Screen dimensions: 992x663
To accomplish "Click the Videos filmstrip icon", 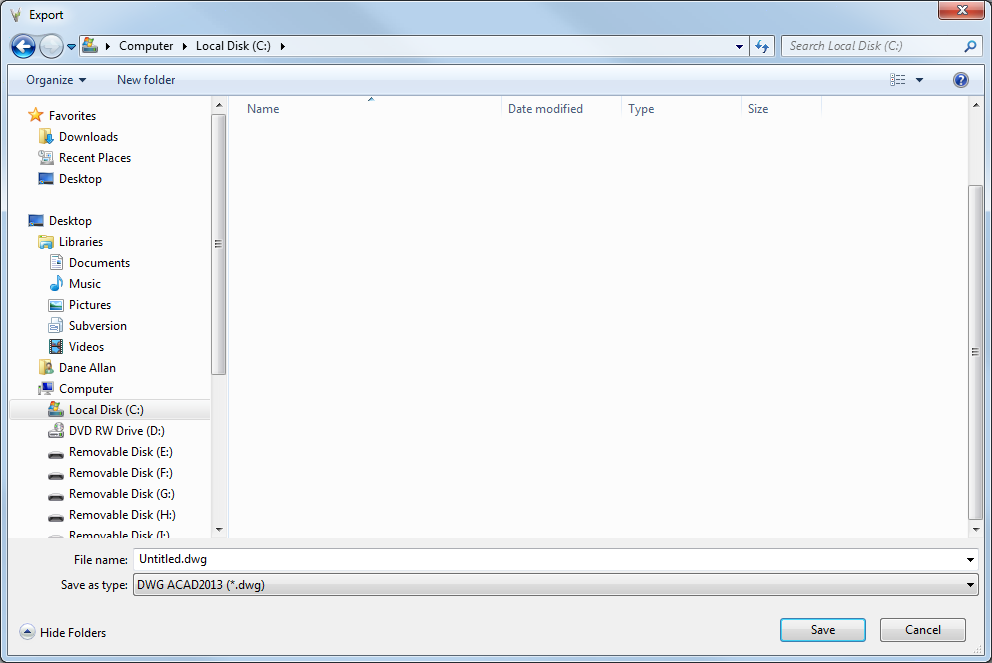I will [x=56, y=347].
